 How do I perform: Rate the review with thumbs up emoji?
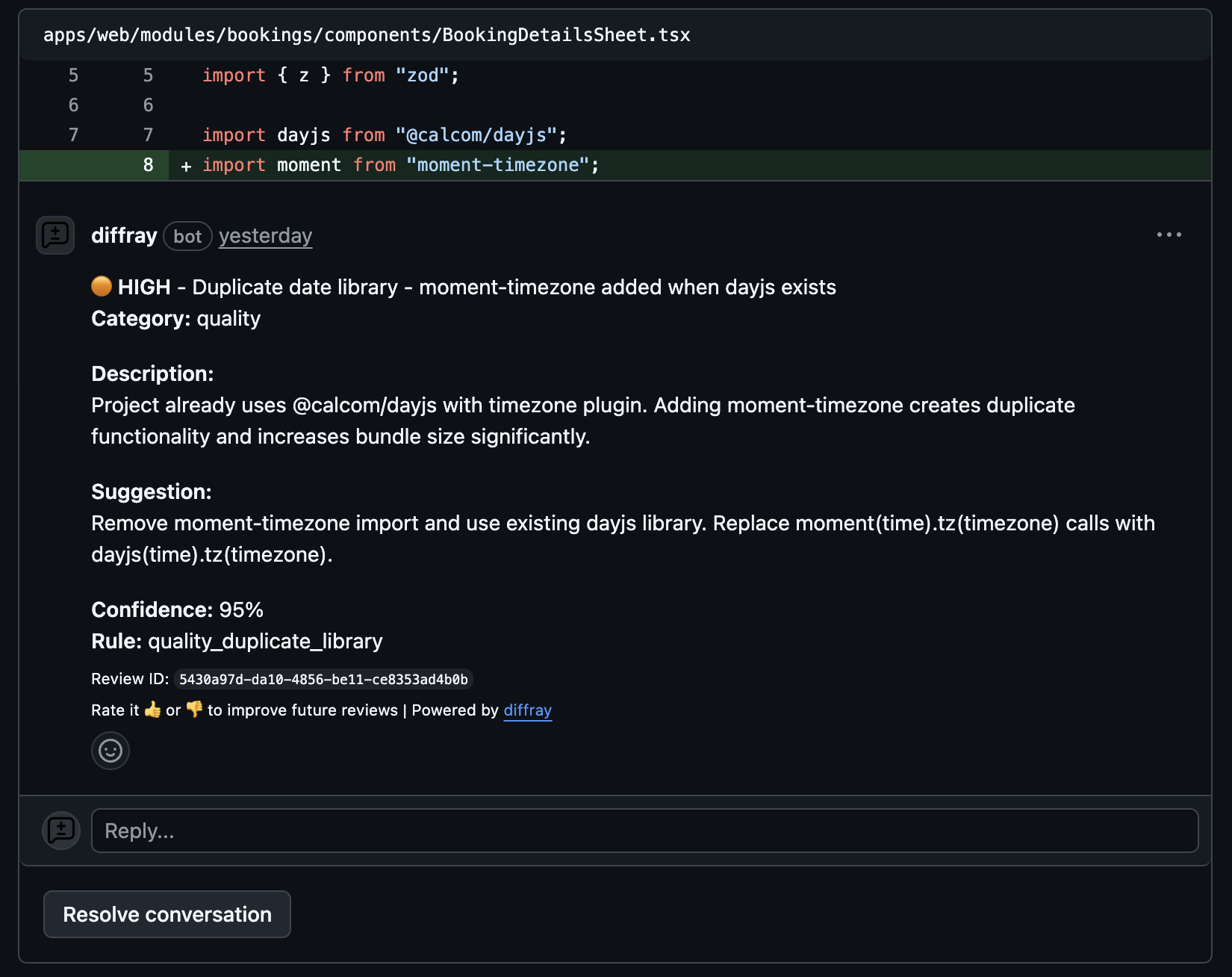click(x=152, y=710)
